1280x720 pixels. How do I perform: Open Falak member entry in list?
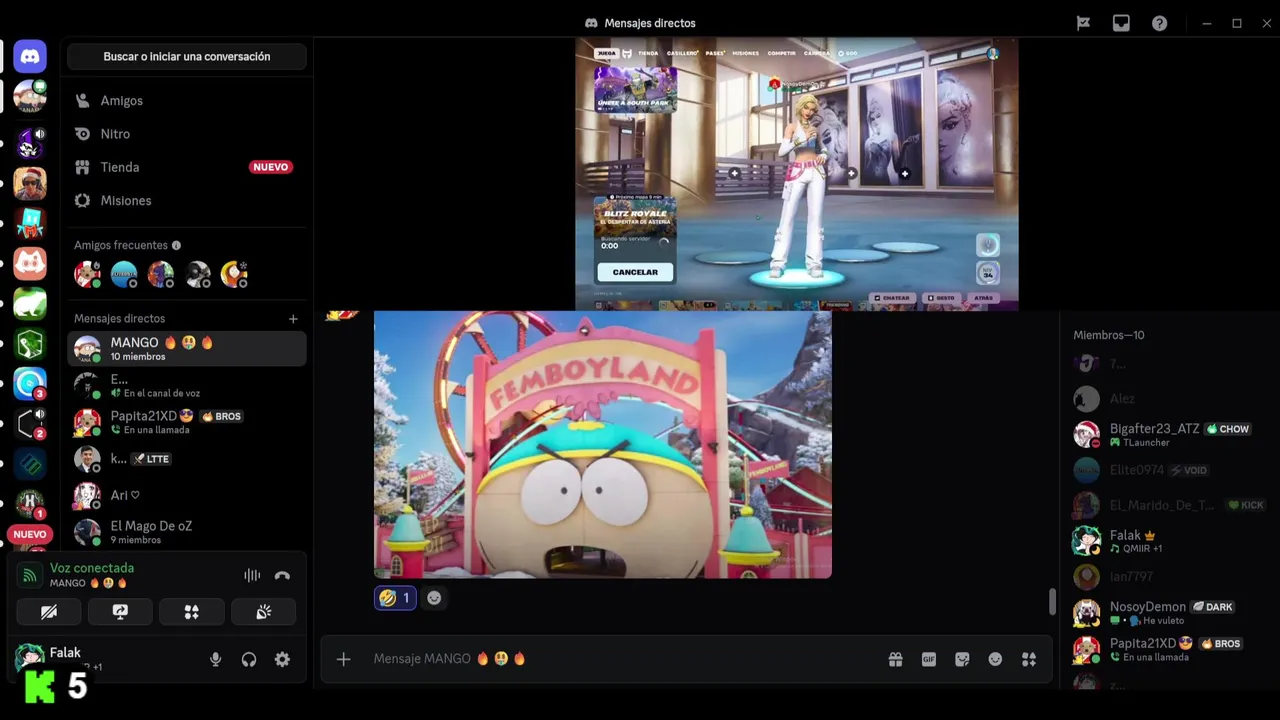point(1165,541)
